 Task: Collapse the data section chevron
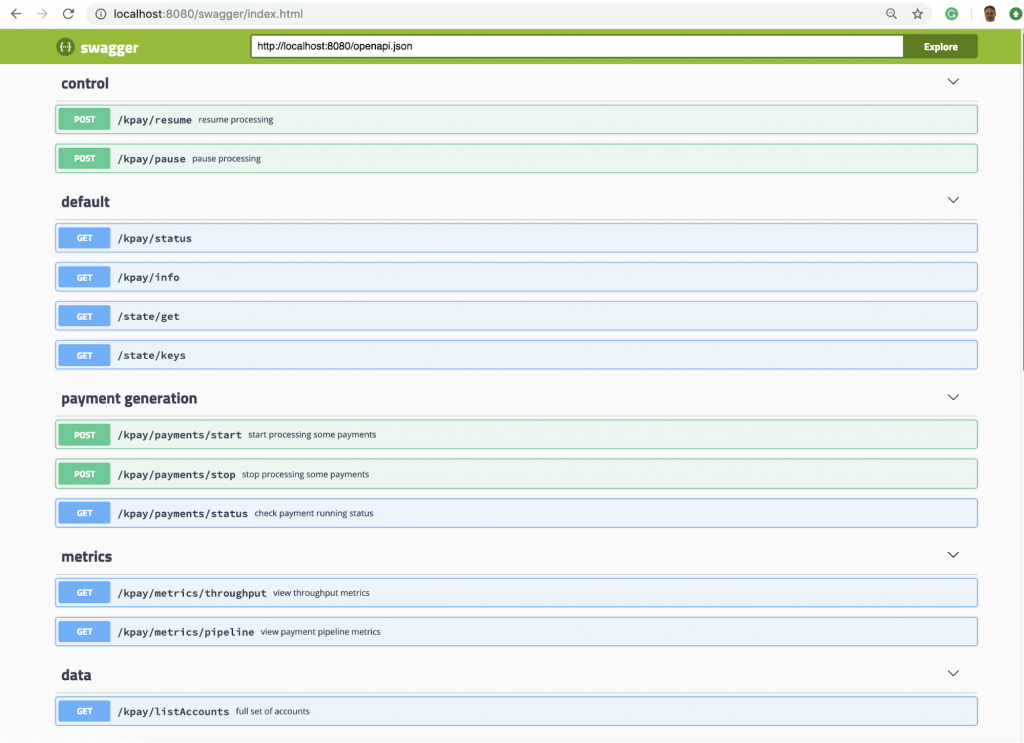coord(953,673)
